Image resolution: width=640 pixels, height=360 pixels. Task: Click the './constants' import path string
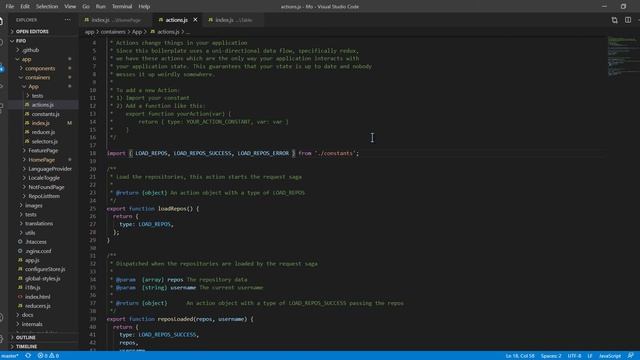(335, 153)
